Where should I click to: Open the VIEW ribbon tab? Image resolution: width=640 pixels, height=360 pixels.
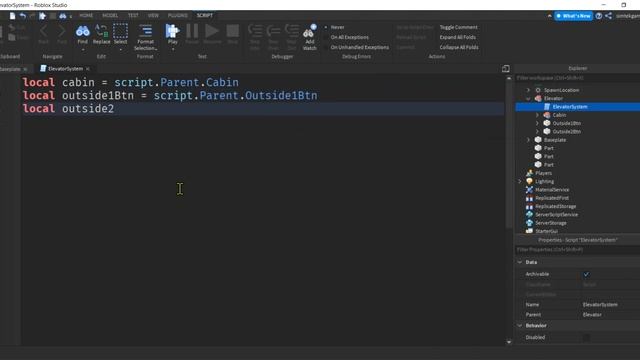(153, 16)
